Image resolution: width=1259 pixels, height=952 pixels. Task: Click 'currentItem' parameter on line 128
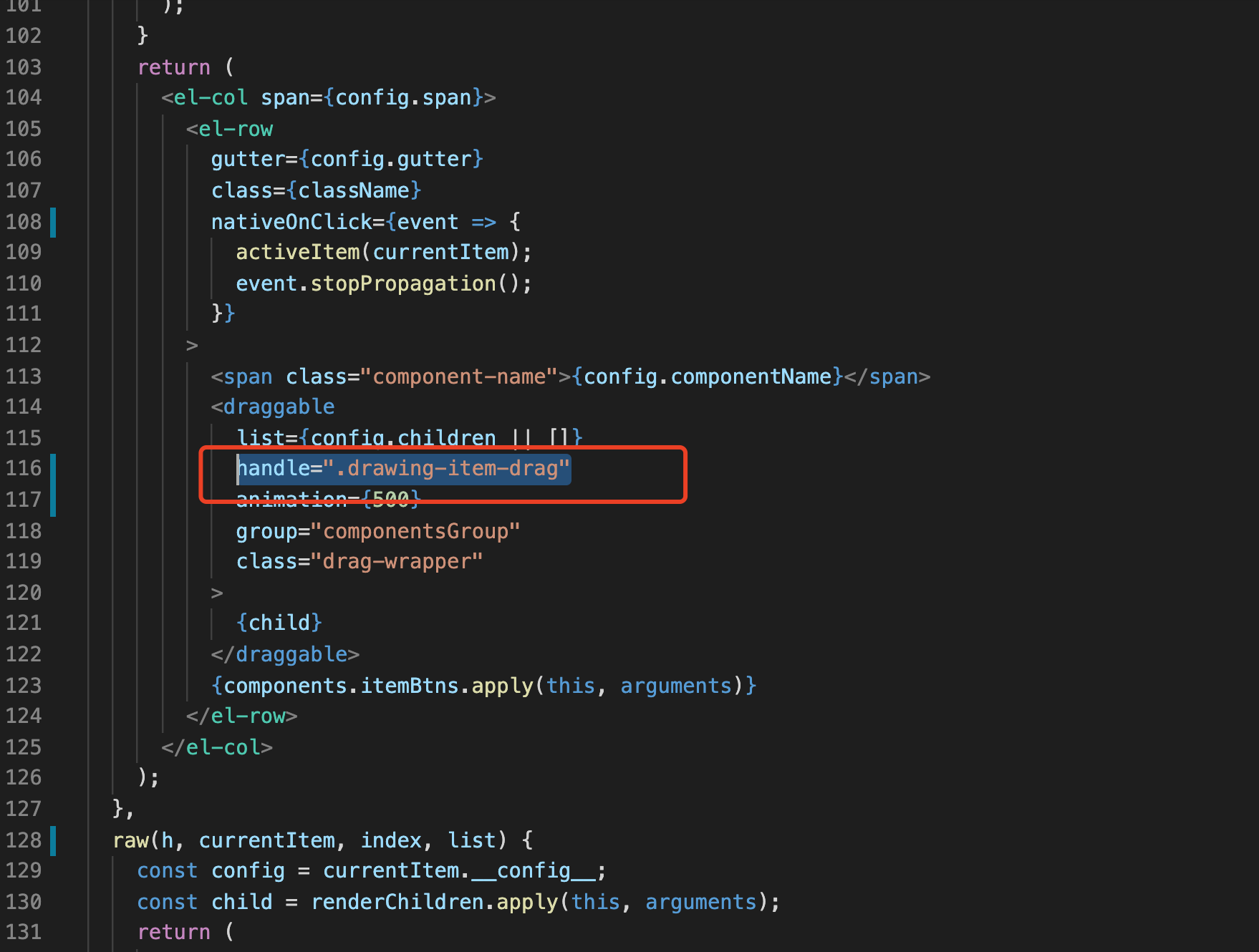pos(267,840)
